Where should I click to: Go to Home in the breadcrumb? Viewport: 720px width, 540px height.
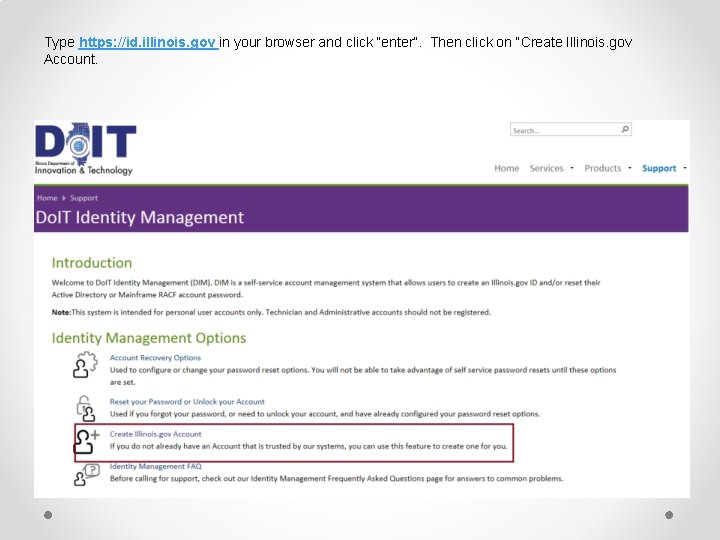47,198
